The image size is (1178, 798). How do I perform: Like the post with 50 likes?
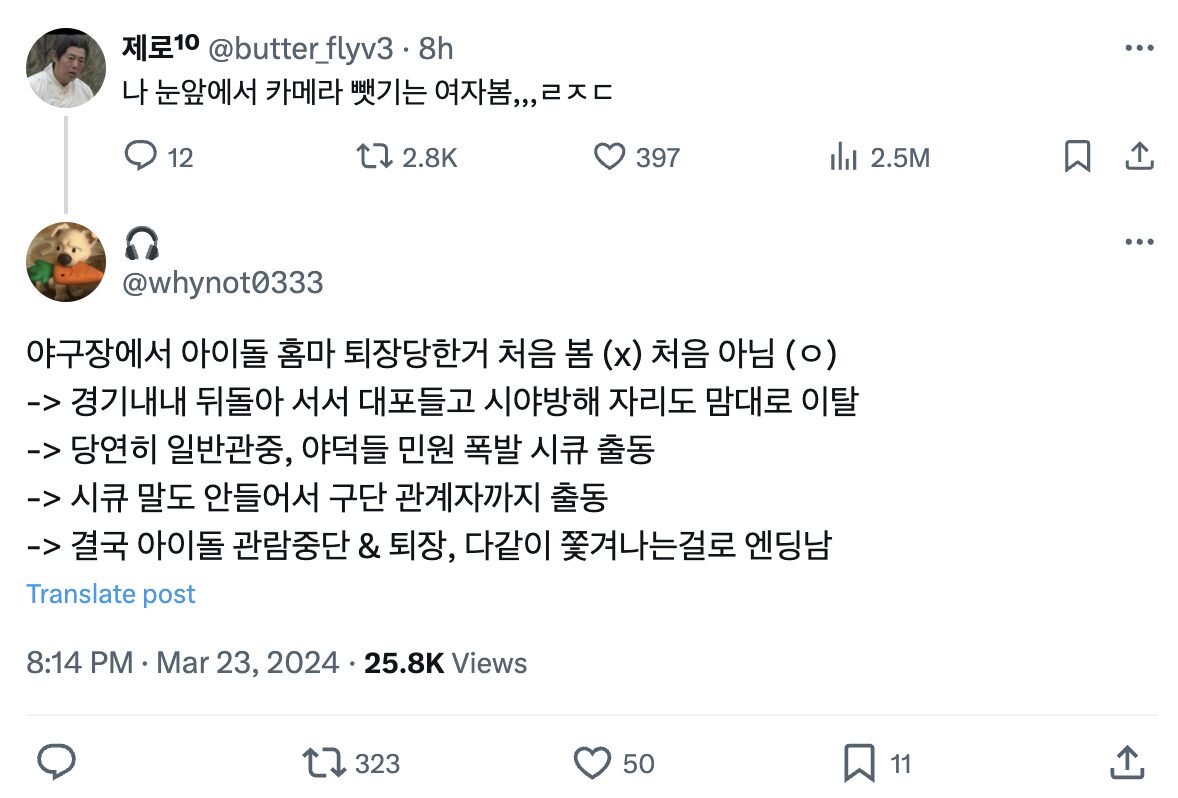tap(594, 763)
